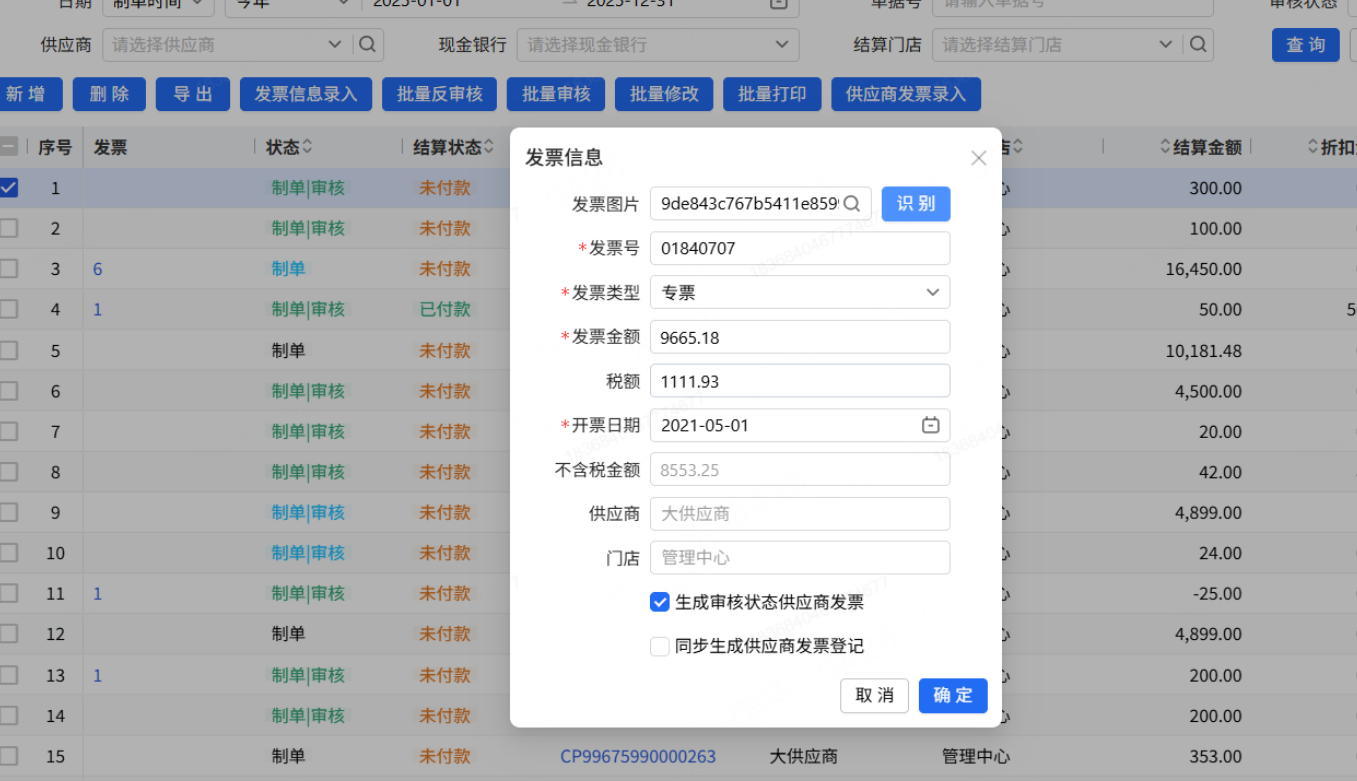1357x781 pixels.
Task: Uncheck generate audited supplier invoice option
Action: point(660,602)
